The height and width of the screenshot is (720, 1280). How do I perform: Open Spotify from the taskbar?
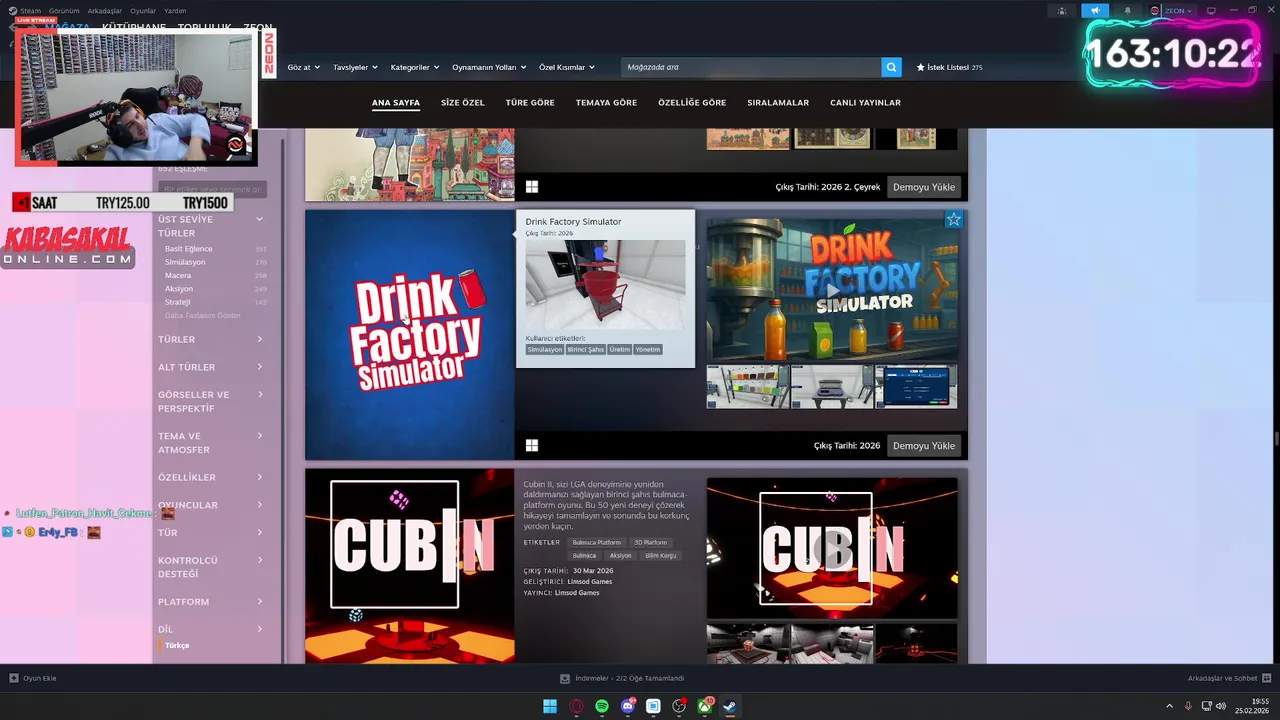(x=602, y=706)
